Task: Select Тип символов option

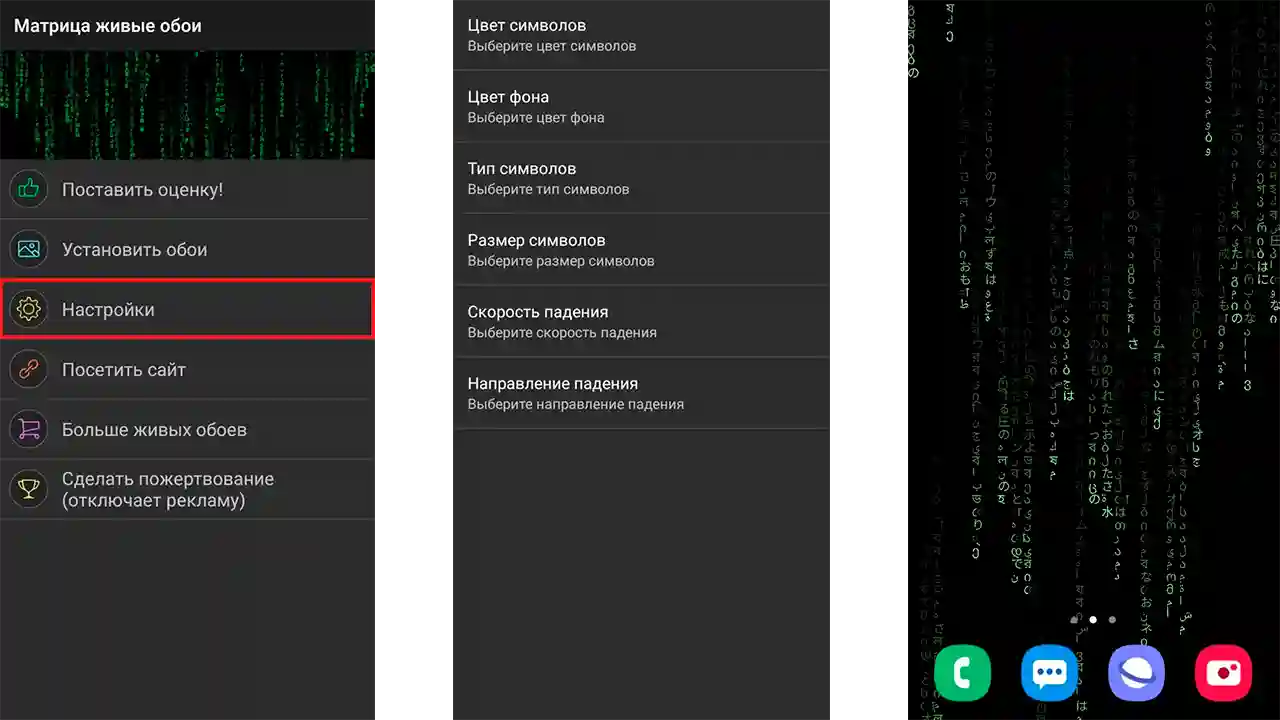Action: [x=640, y=178]
